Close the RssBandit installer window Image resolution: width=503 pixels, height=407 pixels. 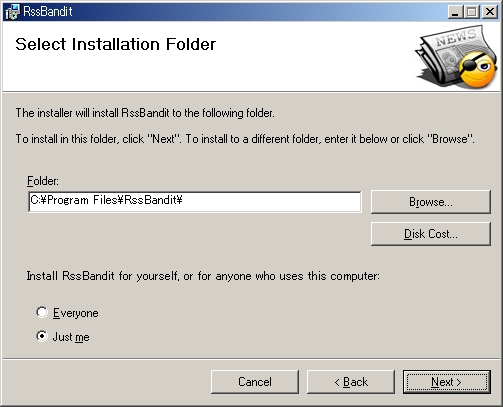[490, 12]
